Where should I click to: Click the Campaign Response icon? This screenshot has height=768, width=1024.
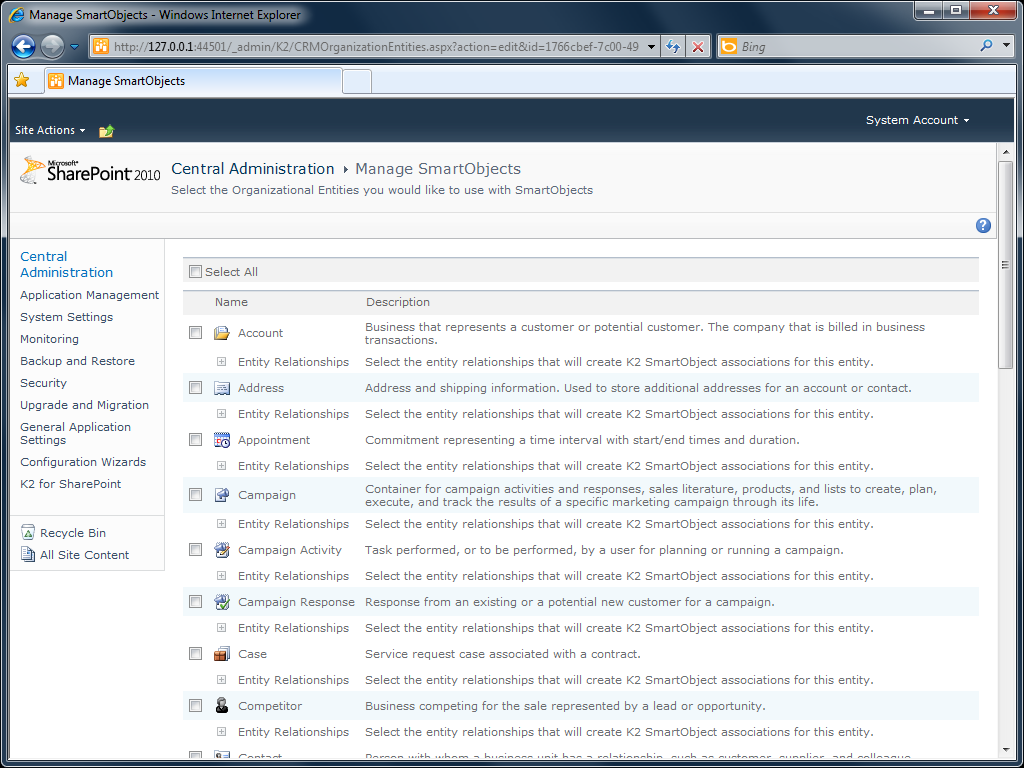tap(222, 602)
